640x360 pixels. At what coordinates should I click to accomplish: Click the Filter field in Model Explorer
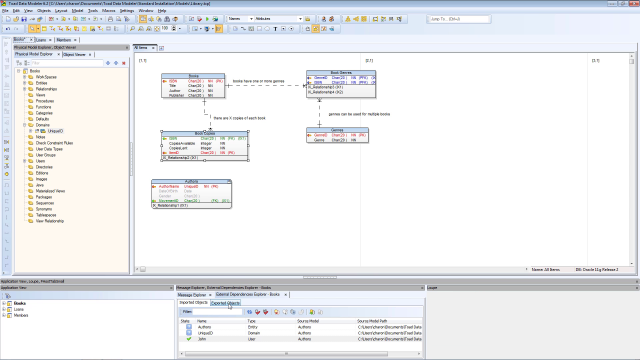click(67, 63)
